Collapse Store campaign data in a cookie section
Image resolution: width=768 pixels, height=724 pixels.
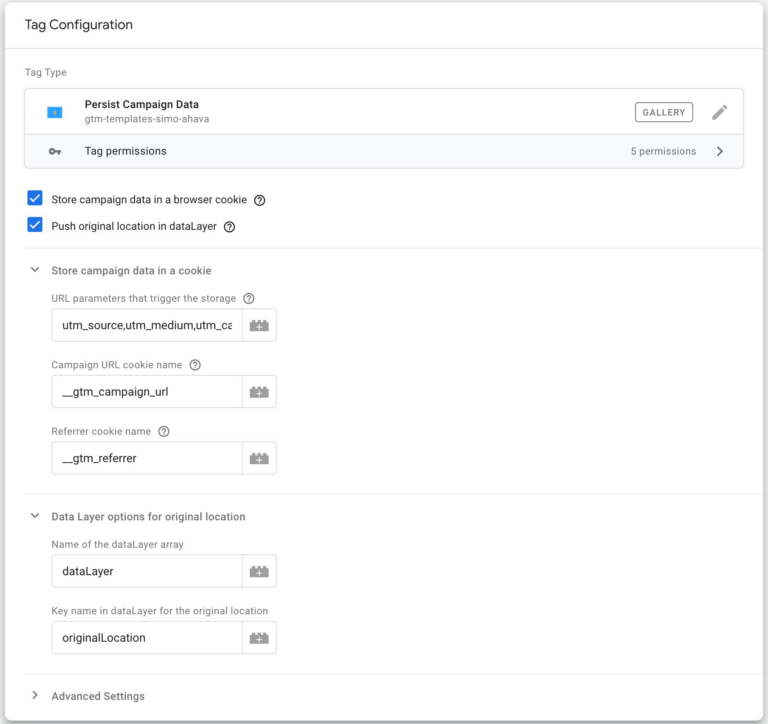pyautogui.click(x=35, y=270)
